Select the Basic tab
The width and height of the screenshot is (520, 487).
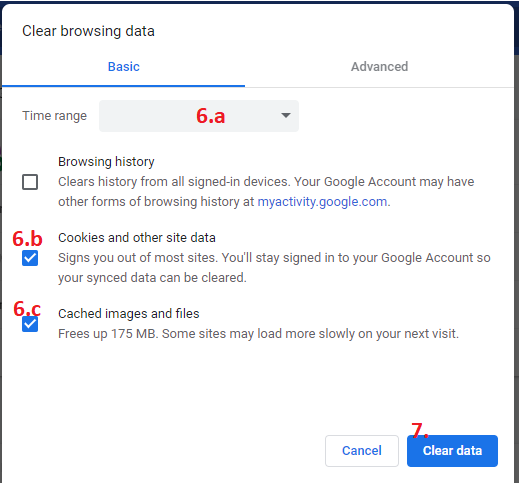point(124,67)
